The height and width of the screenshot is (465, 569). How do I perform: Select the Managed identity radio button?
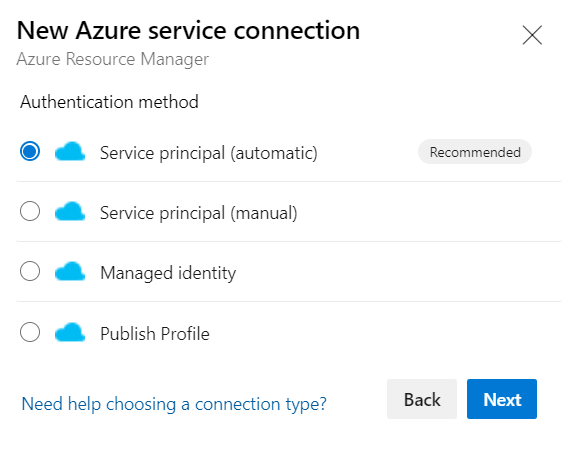(30, 271)
